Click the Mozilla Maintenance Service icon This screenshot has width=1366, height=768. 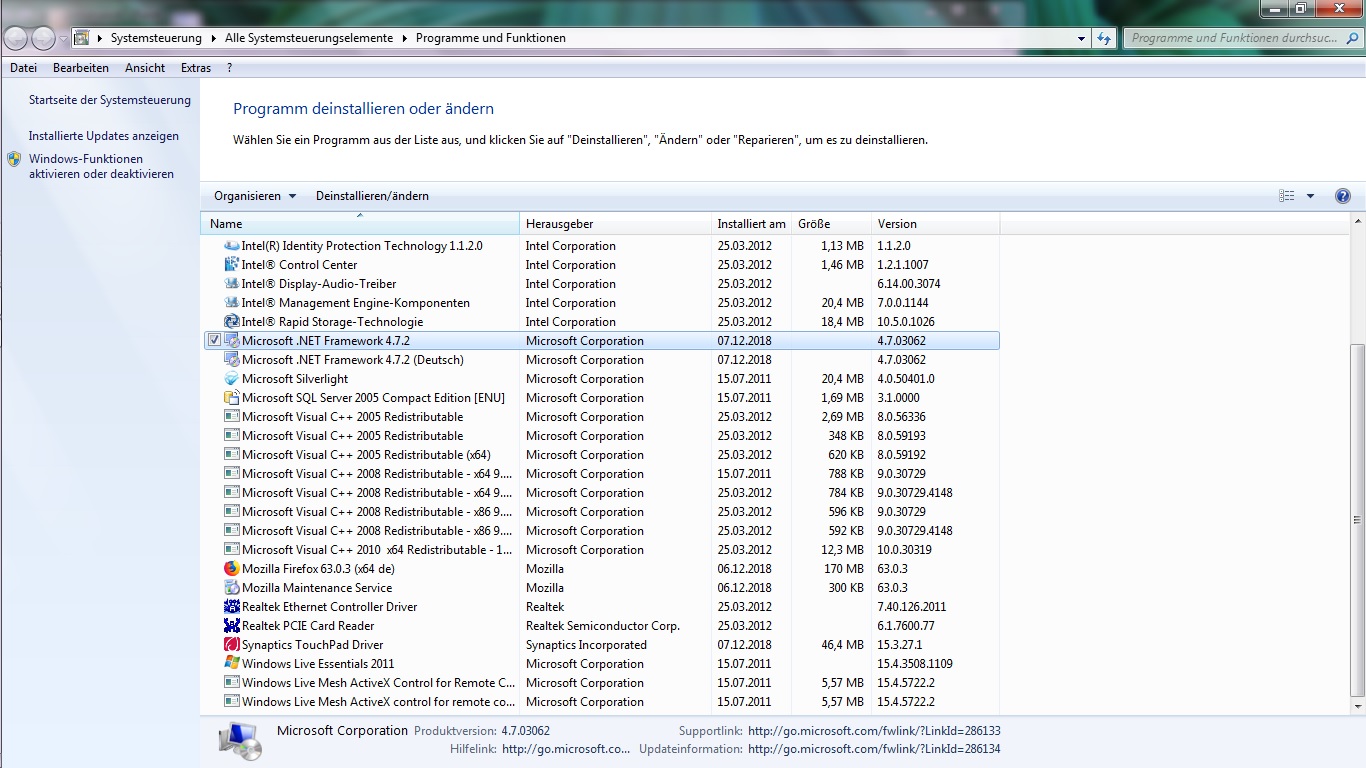tap(232, 588)
